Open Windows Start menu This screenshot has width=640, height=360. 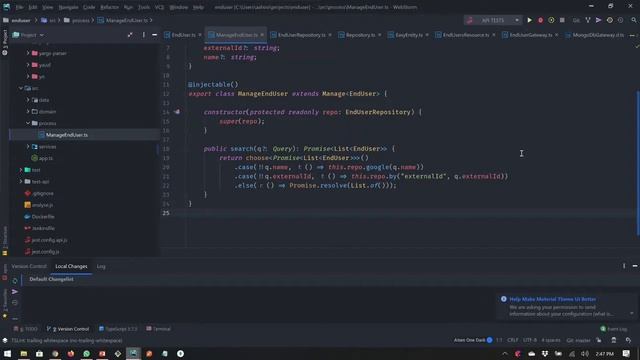pyautogui.click(x=7, y=353)
